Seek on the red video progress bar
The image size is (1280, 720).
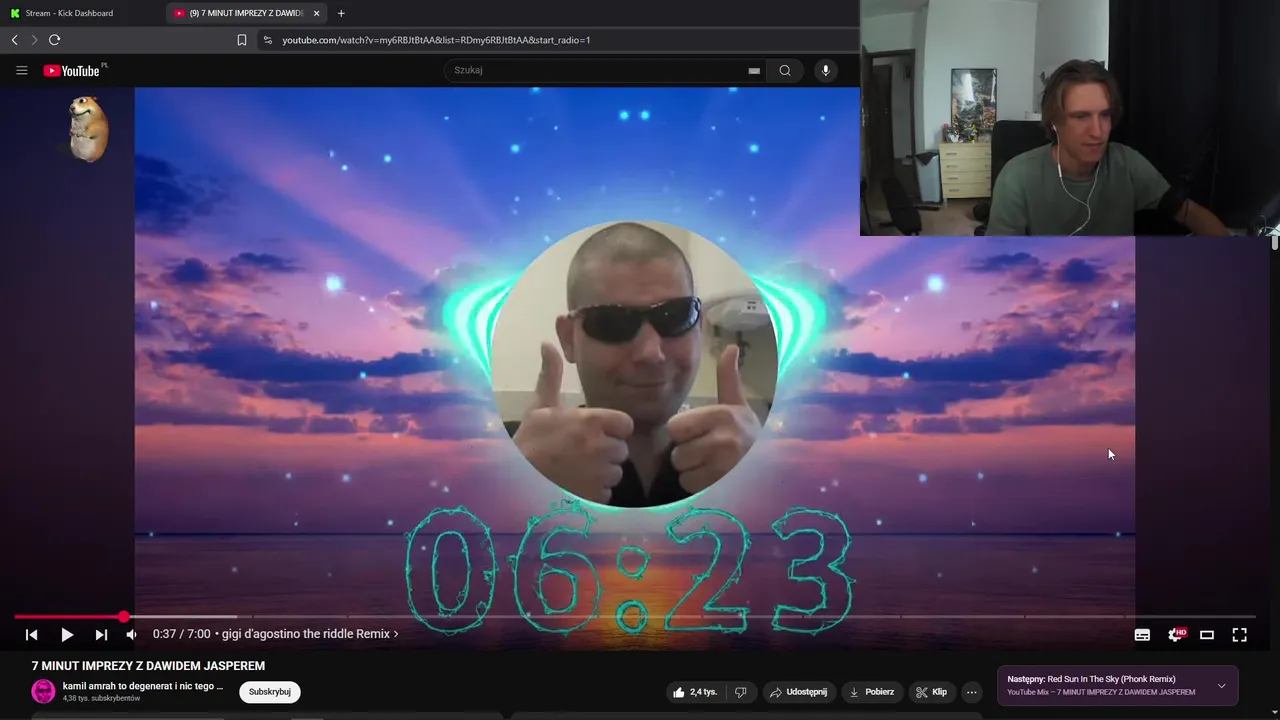pyautogui.click(x=68, y=617)
